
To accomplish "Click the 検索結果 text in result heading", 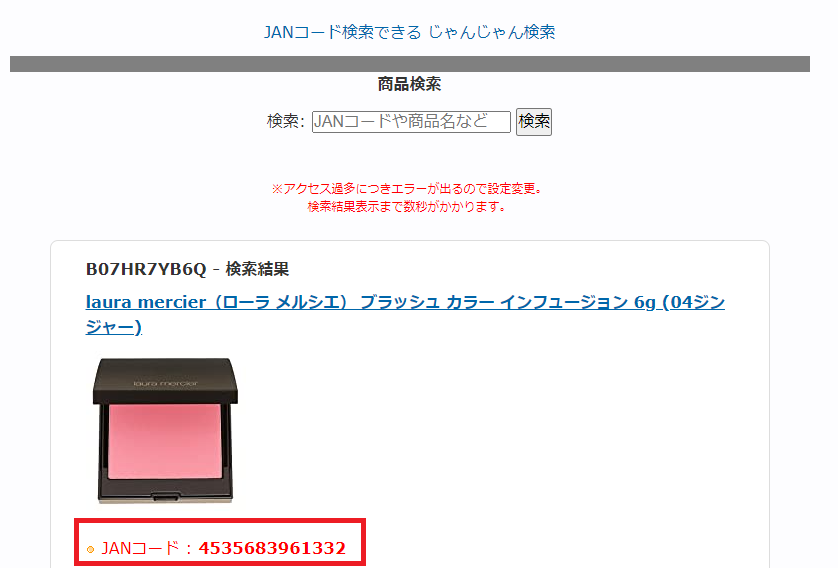I will pos(257,269).
